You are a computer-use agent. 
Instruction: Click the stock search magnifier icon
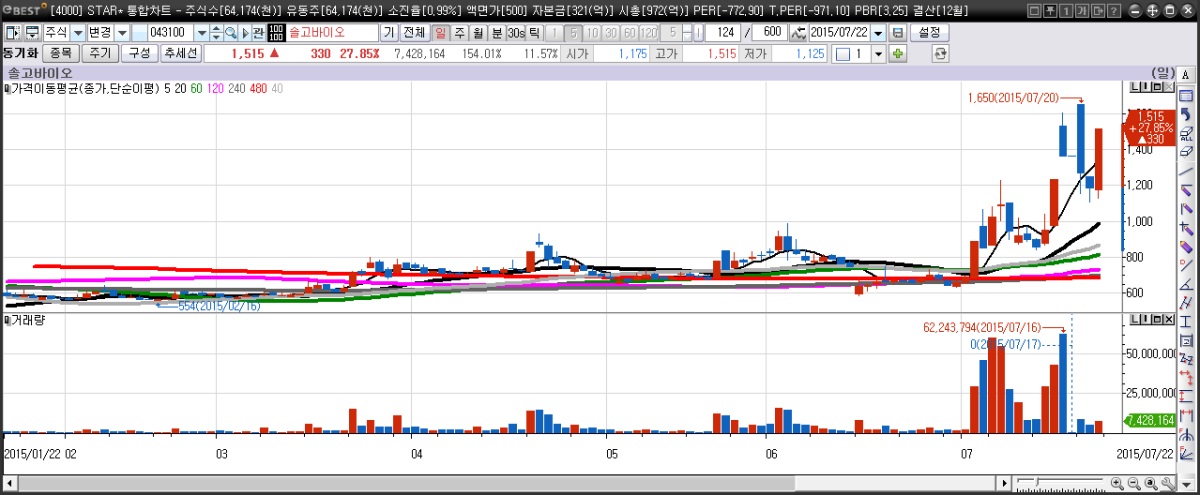(x=230, y=33)
